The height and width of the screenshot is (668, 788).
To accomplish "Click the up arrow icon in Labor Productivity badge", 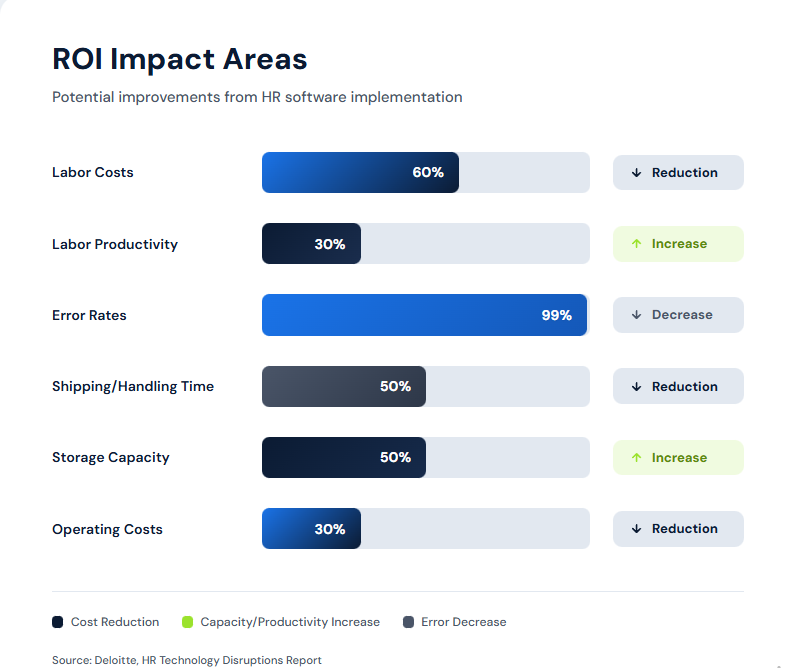I will [636, 244].
